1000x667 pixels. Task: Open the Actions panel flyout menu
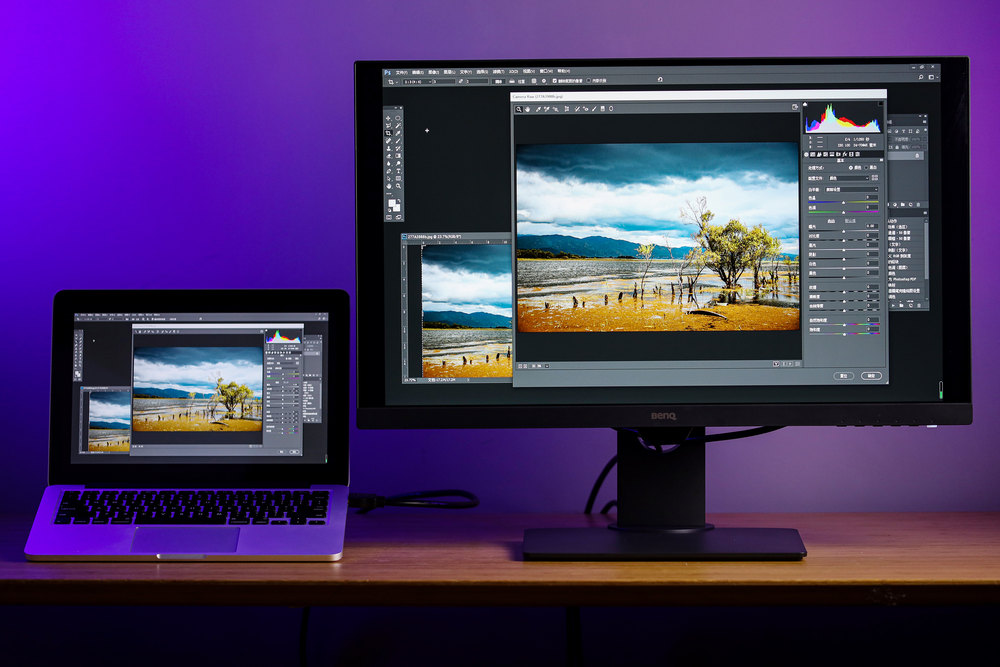[925, 213]
